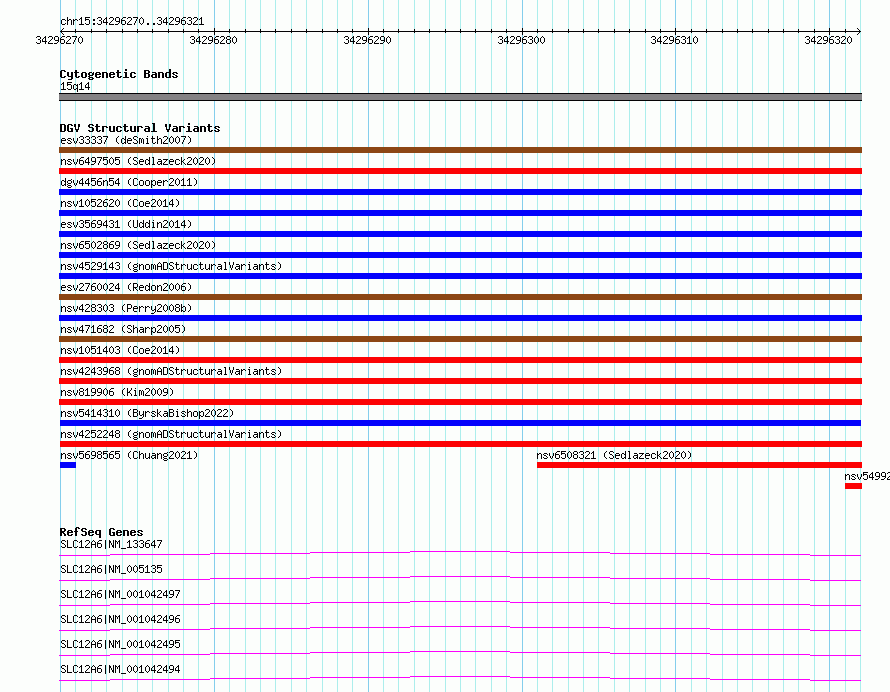Click the brown nsv471682 variant bar
This screenshot has width=890, height=692.
pyautogui.click(x=460, y=339)
